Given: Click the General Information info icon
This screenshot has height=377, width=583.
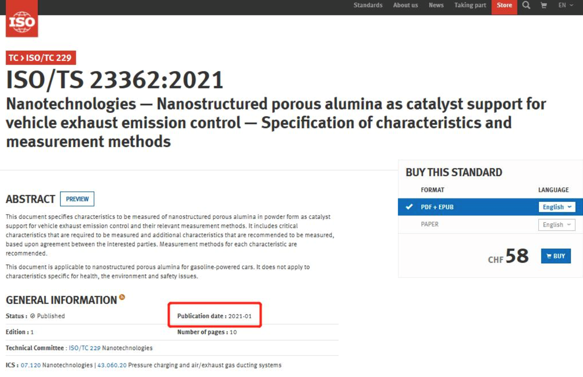Looking at the screenshot, I should [122, 297].
